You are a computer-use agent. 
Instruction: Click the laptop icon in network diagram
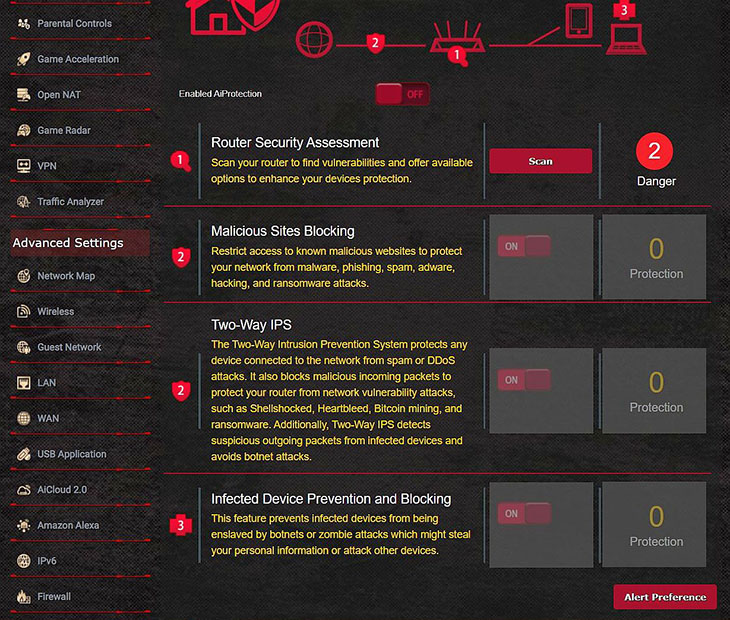pyautogui.click(x=626, y=39)
